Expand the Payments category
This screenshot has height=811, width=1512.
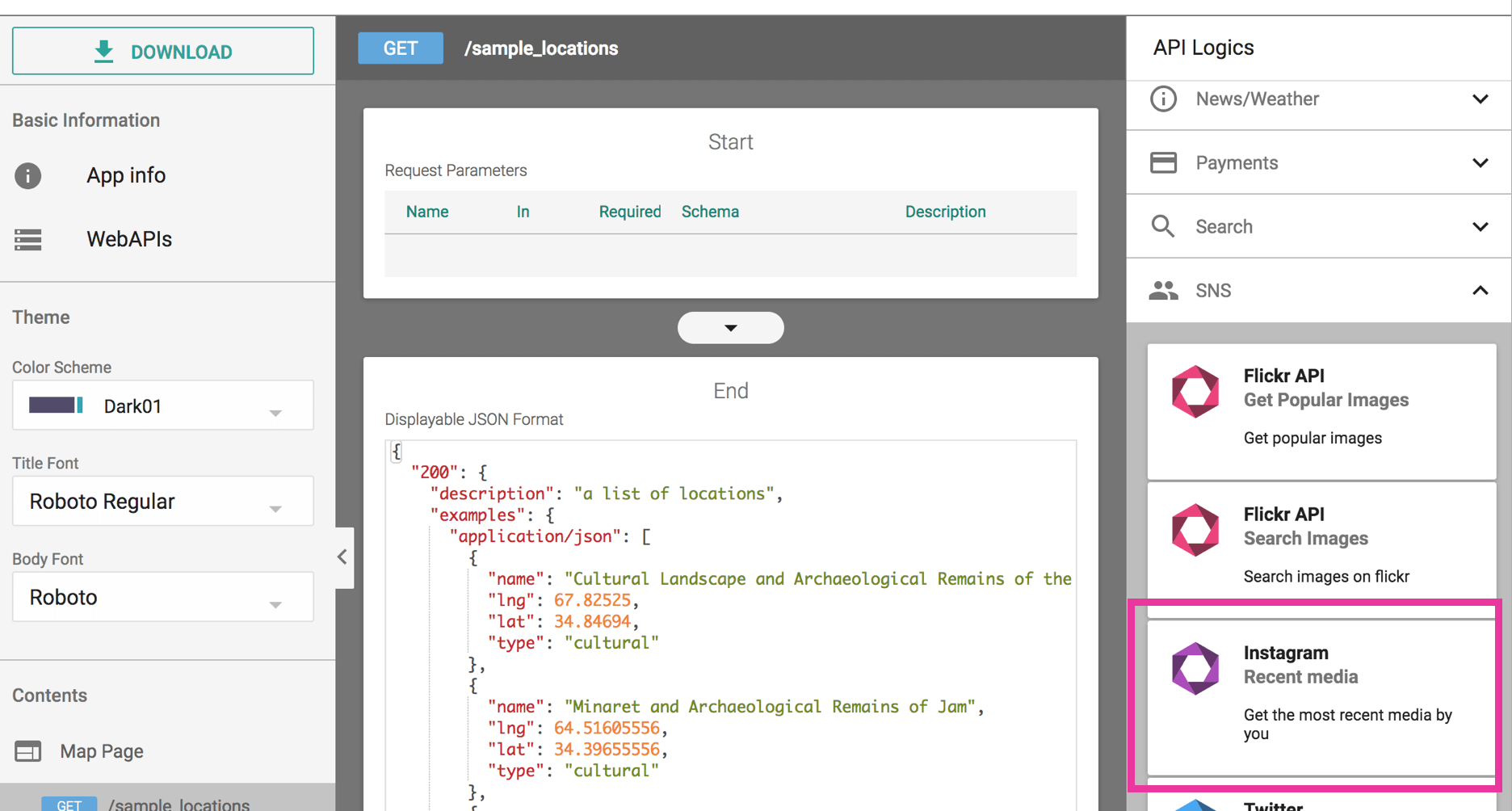(x=1319, y=162)
